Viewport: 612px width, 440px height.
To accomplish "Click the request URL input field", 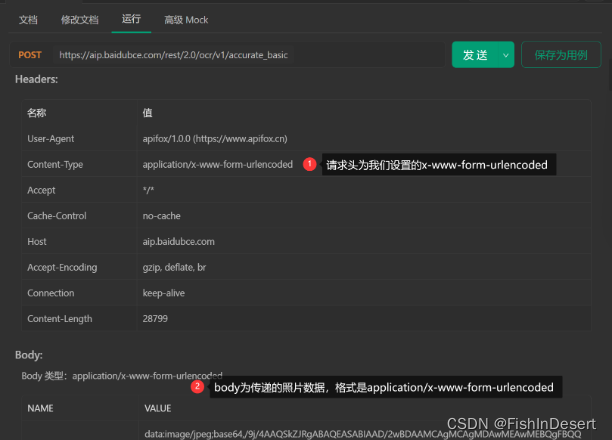I will click(x=248, y=55).
